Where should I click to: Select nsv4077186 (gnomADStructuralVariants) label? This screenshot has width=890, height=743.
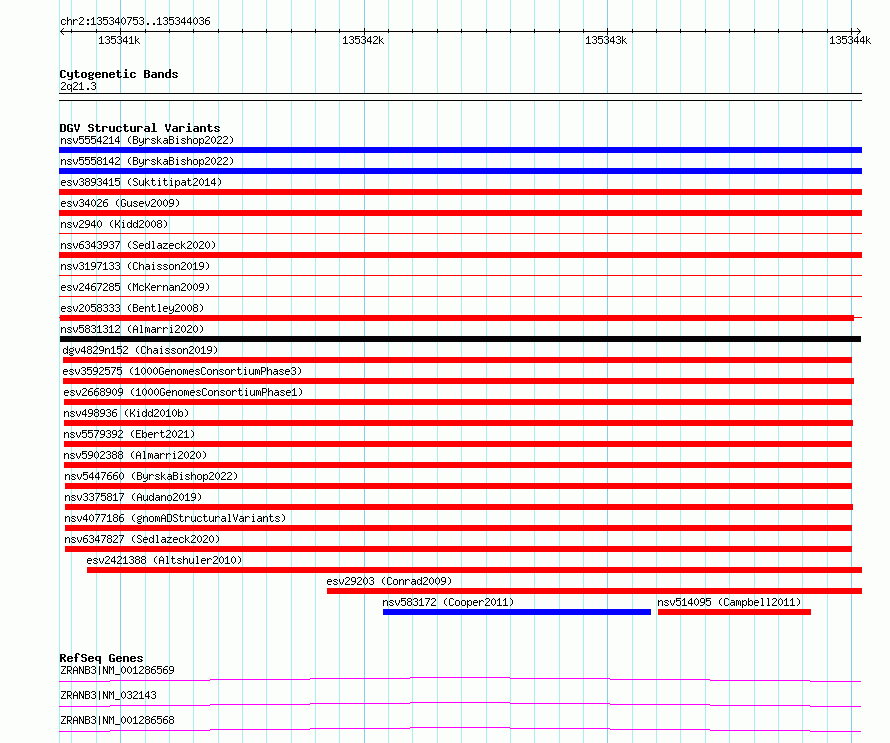(175, 518)
